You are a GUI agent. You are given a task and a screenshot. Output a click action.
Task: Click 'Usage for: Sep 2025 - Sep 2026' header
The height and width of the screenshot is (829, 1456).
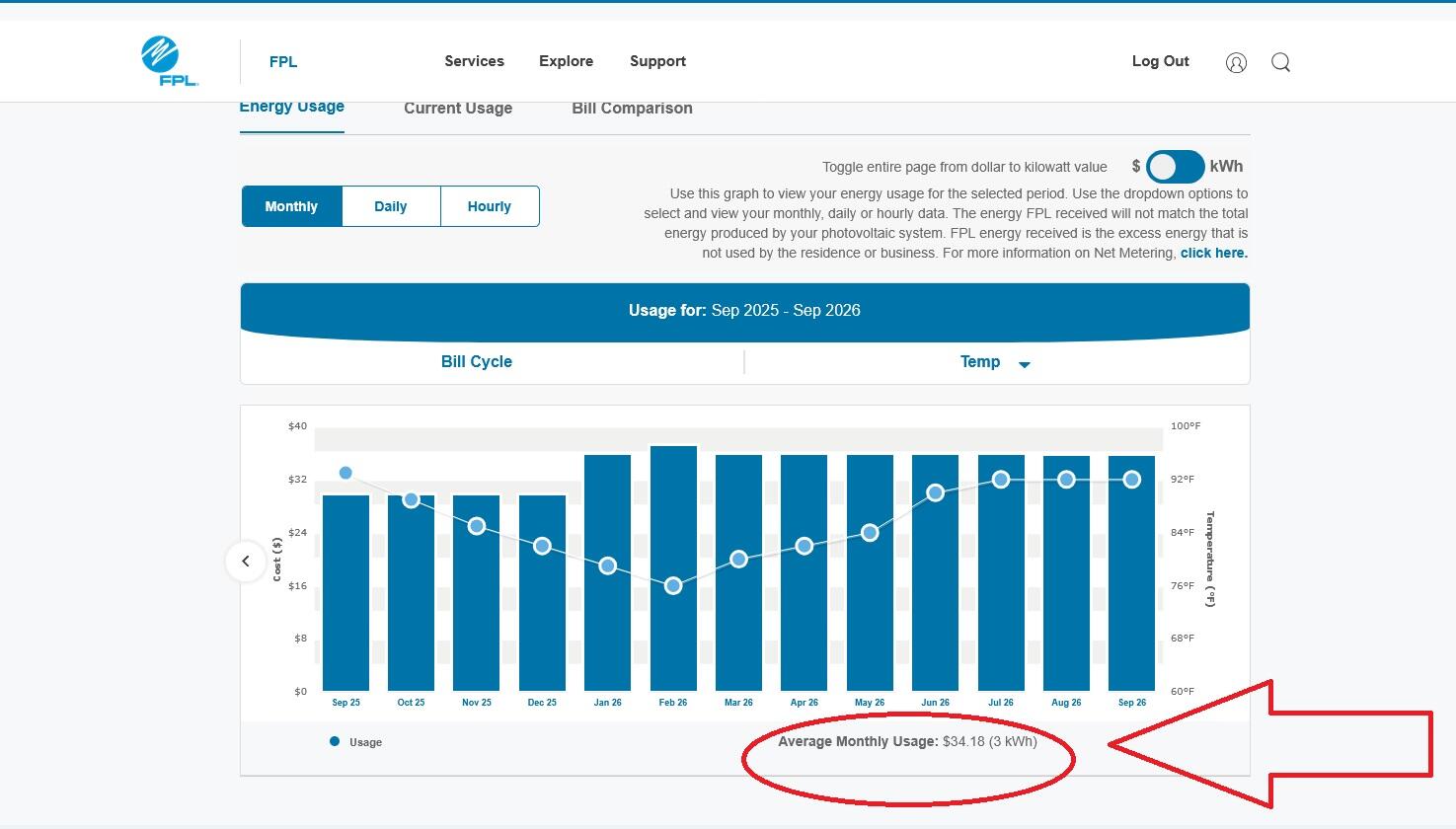click(744, 310)
